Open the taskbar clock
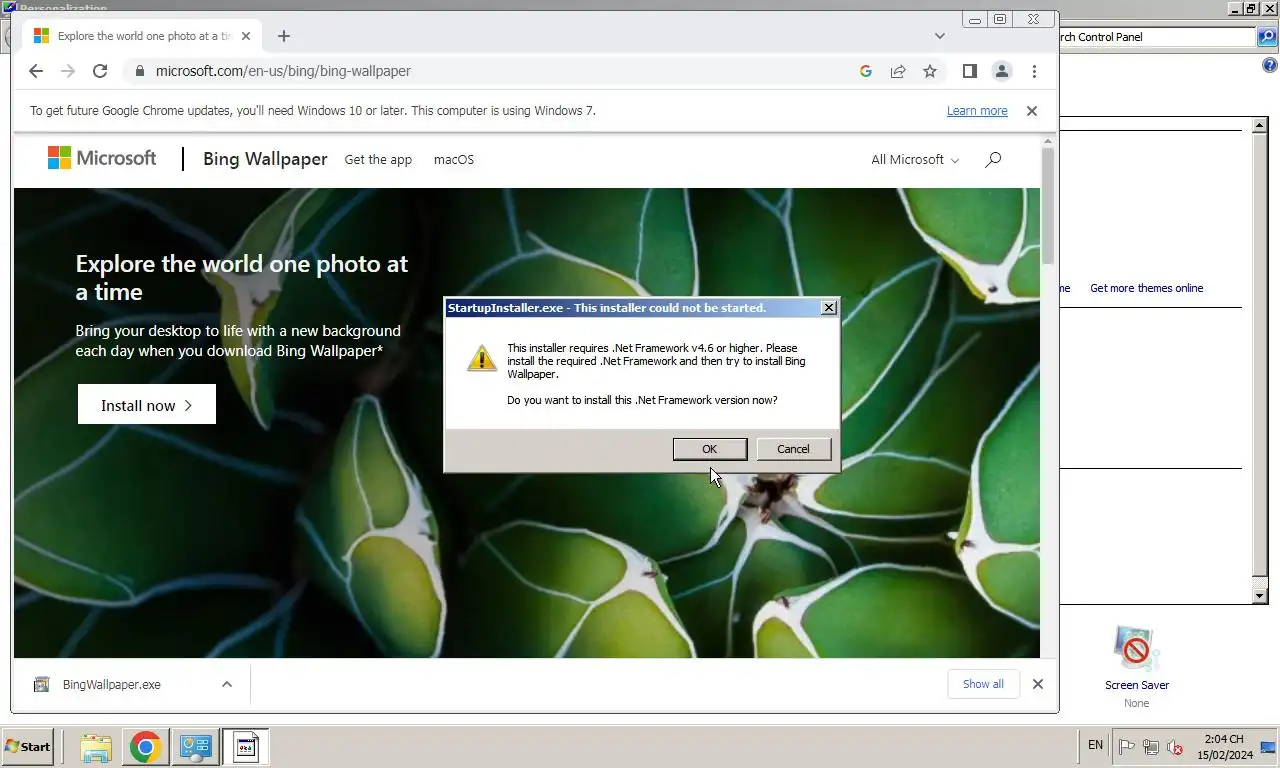The image size is (1280, 768). pyautogui.click(x=1224, y=746)
